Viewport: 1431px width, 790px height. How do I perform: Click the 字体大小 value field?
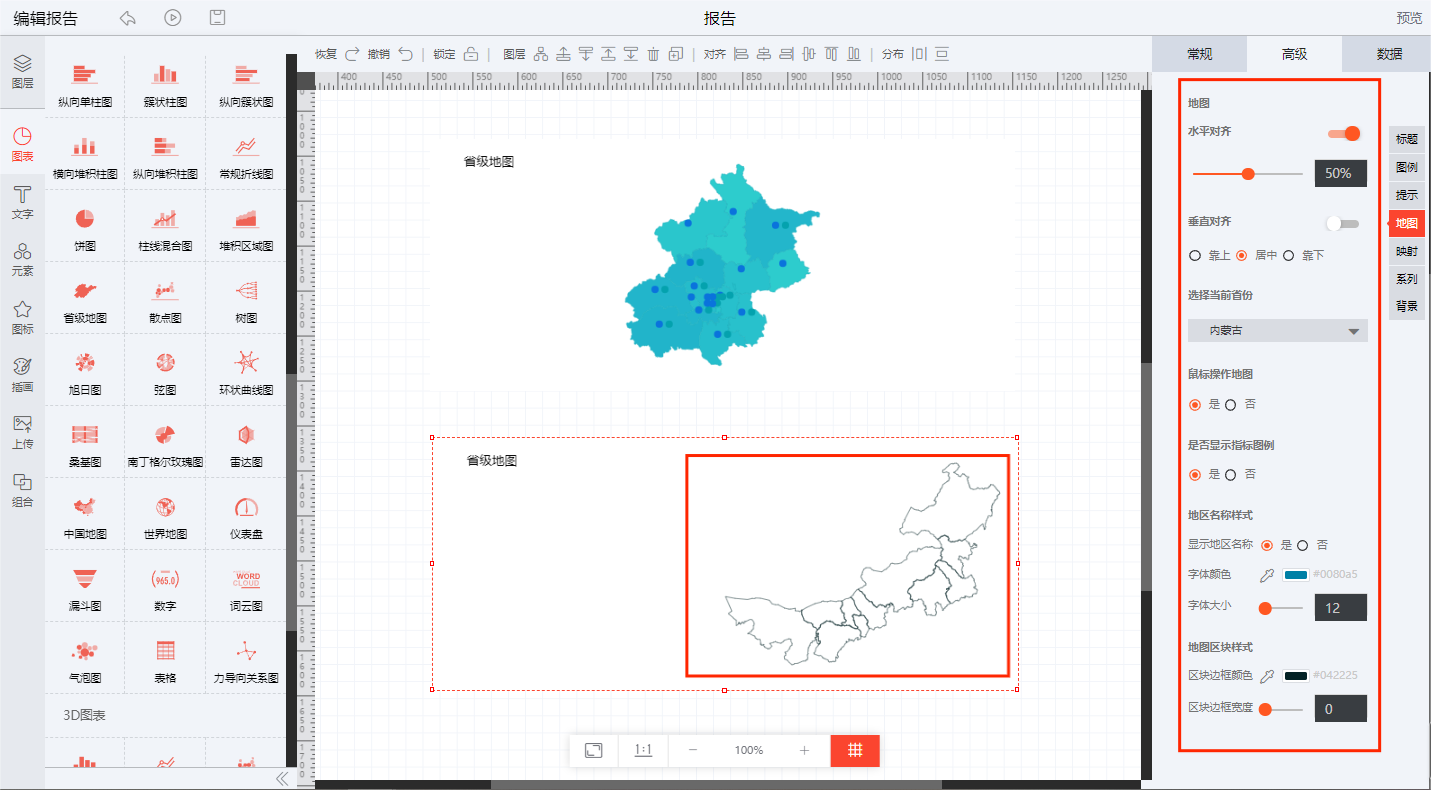[1340, 607]
